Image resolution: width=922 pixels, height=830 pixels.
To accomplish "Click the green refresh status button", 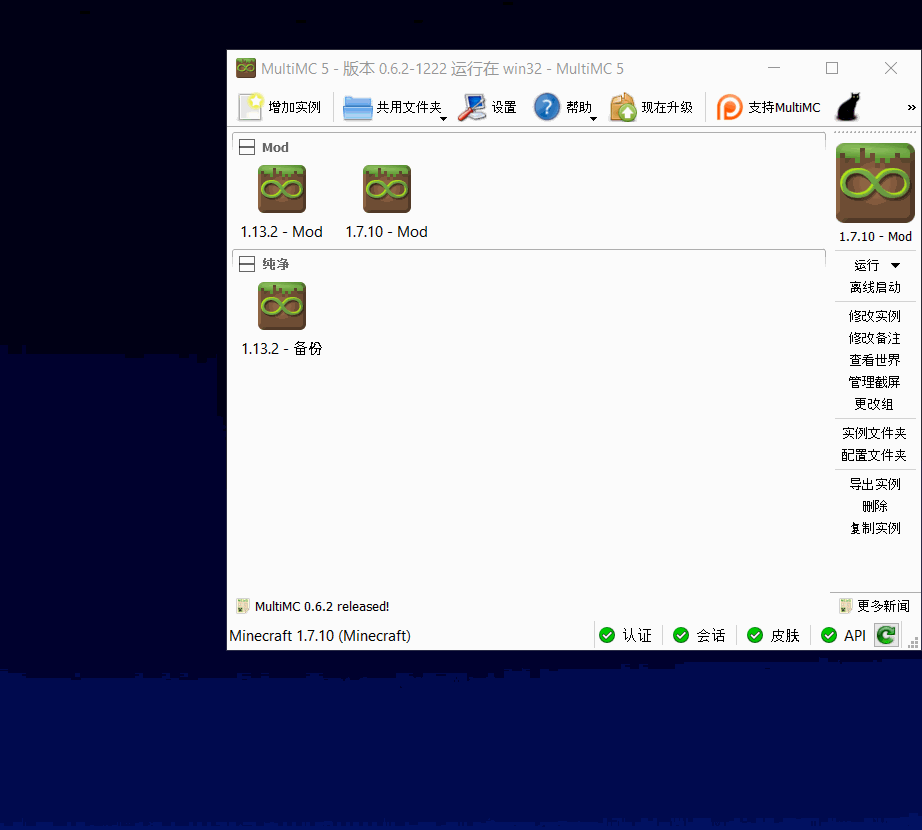I will (x=886, y=635).
